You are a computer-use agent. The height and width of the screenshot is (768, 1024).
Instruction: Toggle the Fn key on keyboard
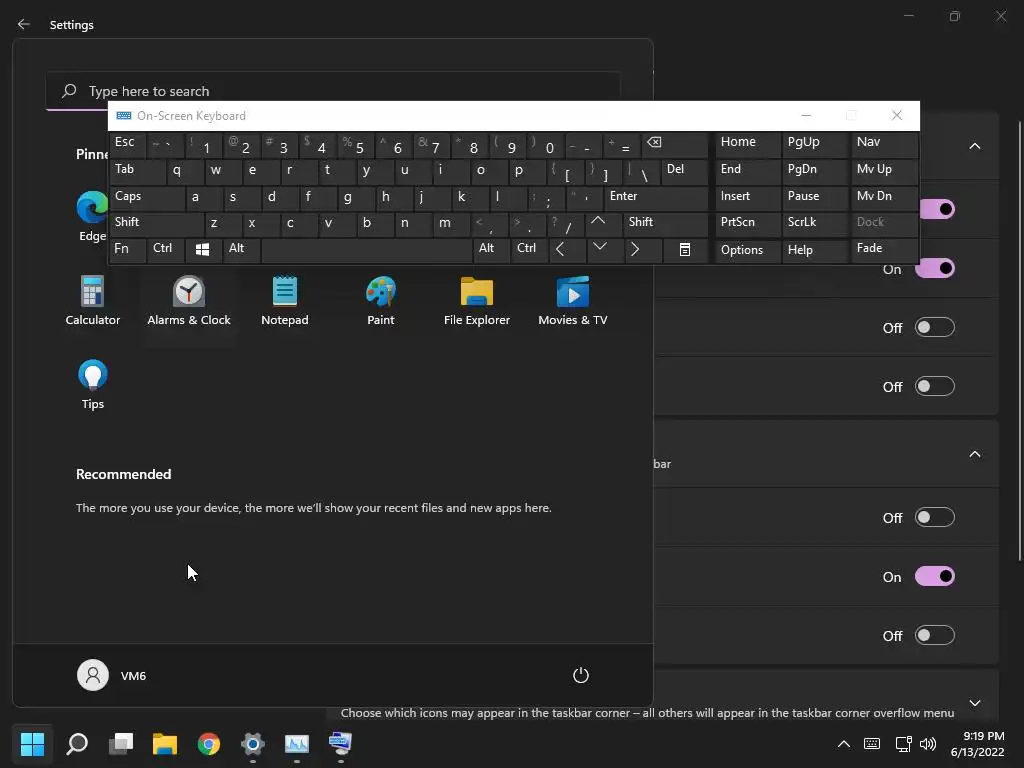(127, 249)
